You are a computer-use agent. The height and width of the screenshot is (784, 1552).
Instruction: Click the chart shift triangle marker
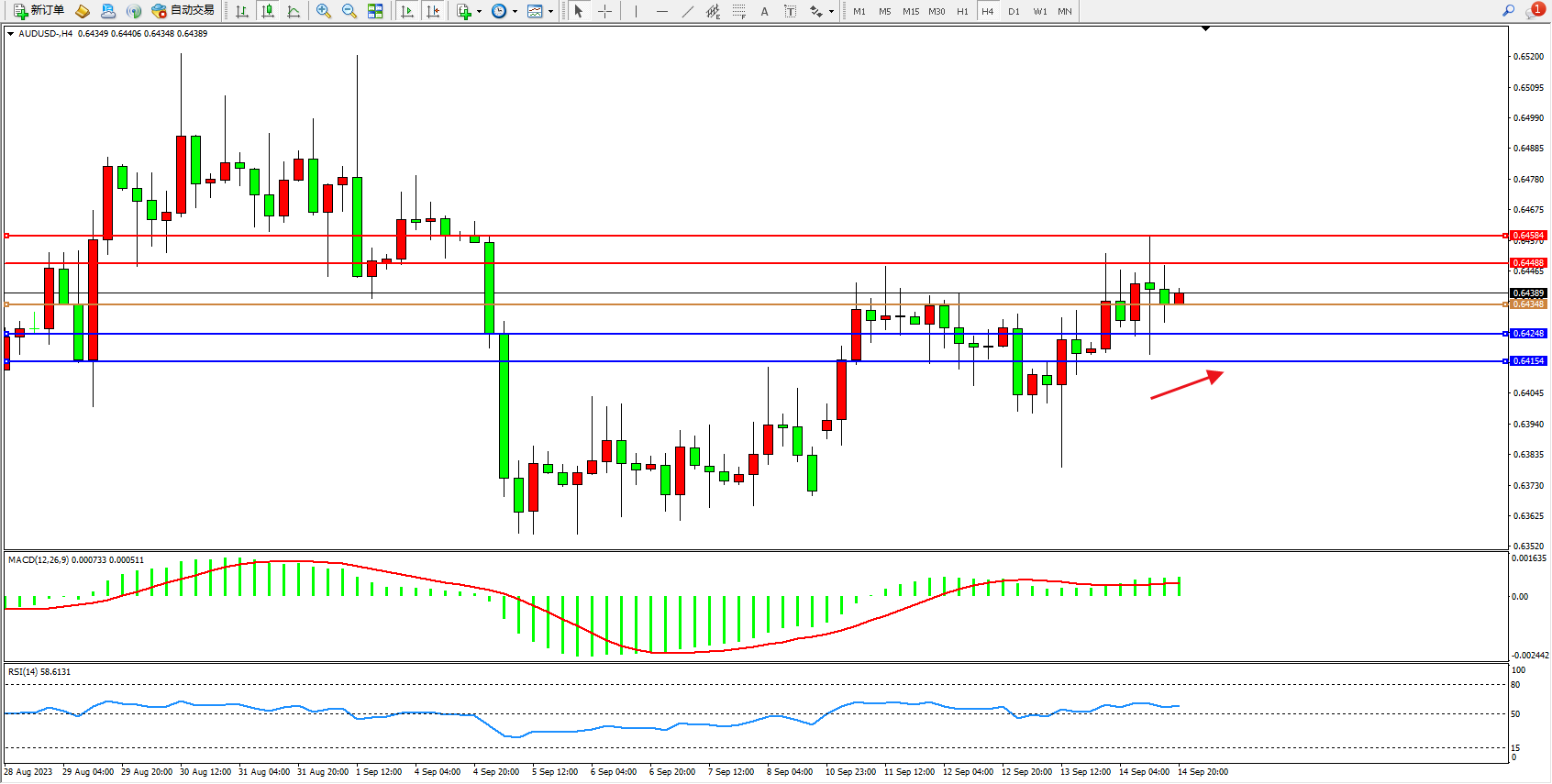tap(1205, 29)
